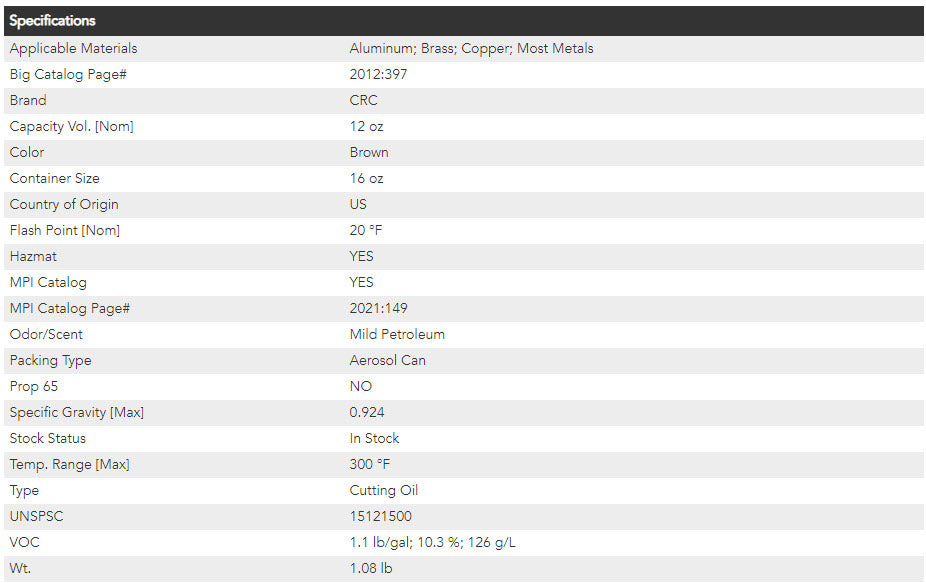Select the Brown color value
This screenshot has width=926, height=583.
369,152
